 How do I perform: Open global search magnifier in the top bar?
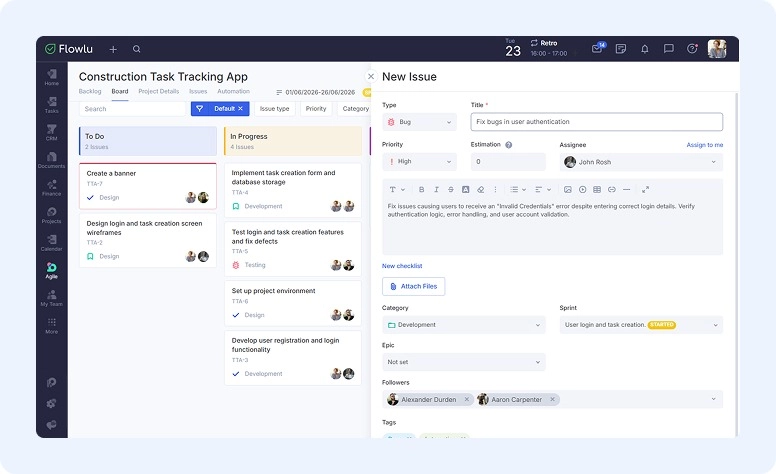137,49
